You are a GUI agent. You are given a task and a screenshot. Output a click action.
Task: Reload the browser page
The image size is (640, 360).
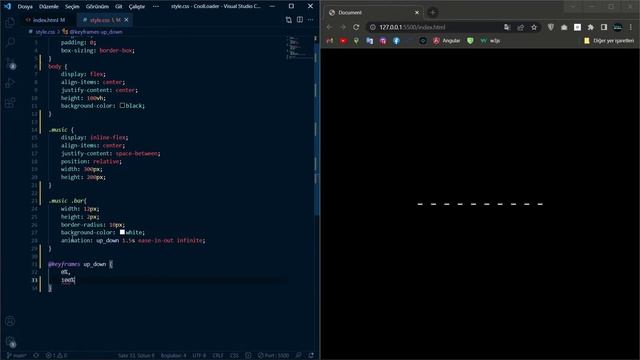[356, 27]
